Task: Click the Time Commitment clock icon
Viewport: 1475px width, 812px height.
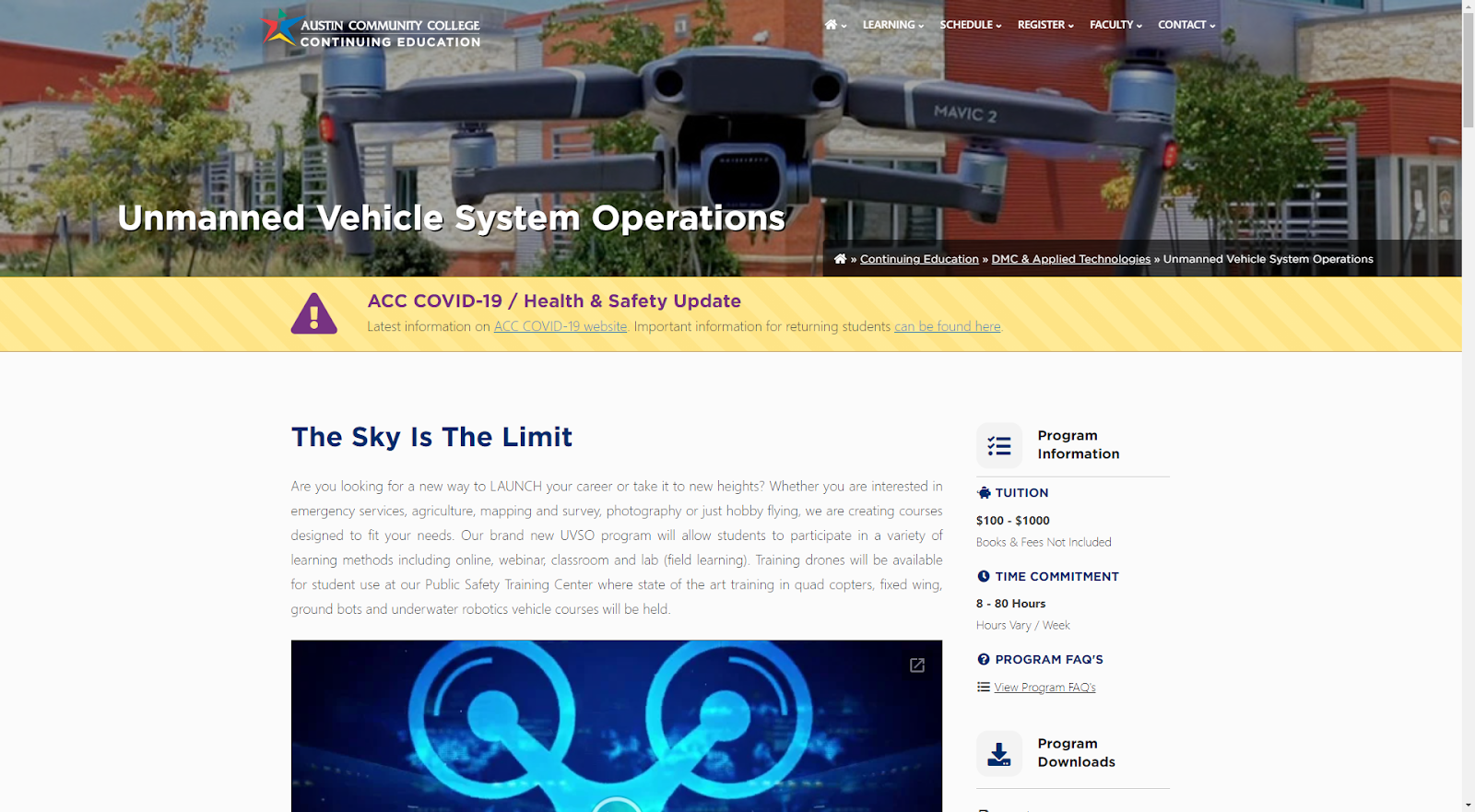Action: [984, 576]
